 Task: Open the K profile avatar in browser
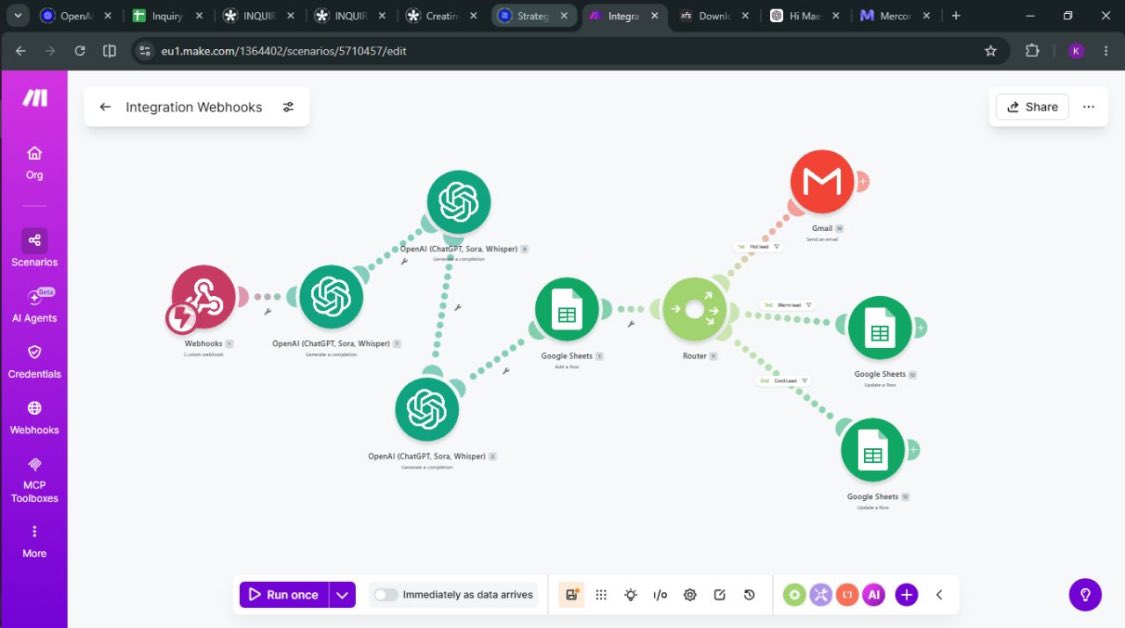pyautogui.click(x=1075, y=51)
